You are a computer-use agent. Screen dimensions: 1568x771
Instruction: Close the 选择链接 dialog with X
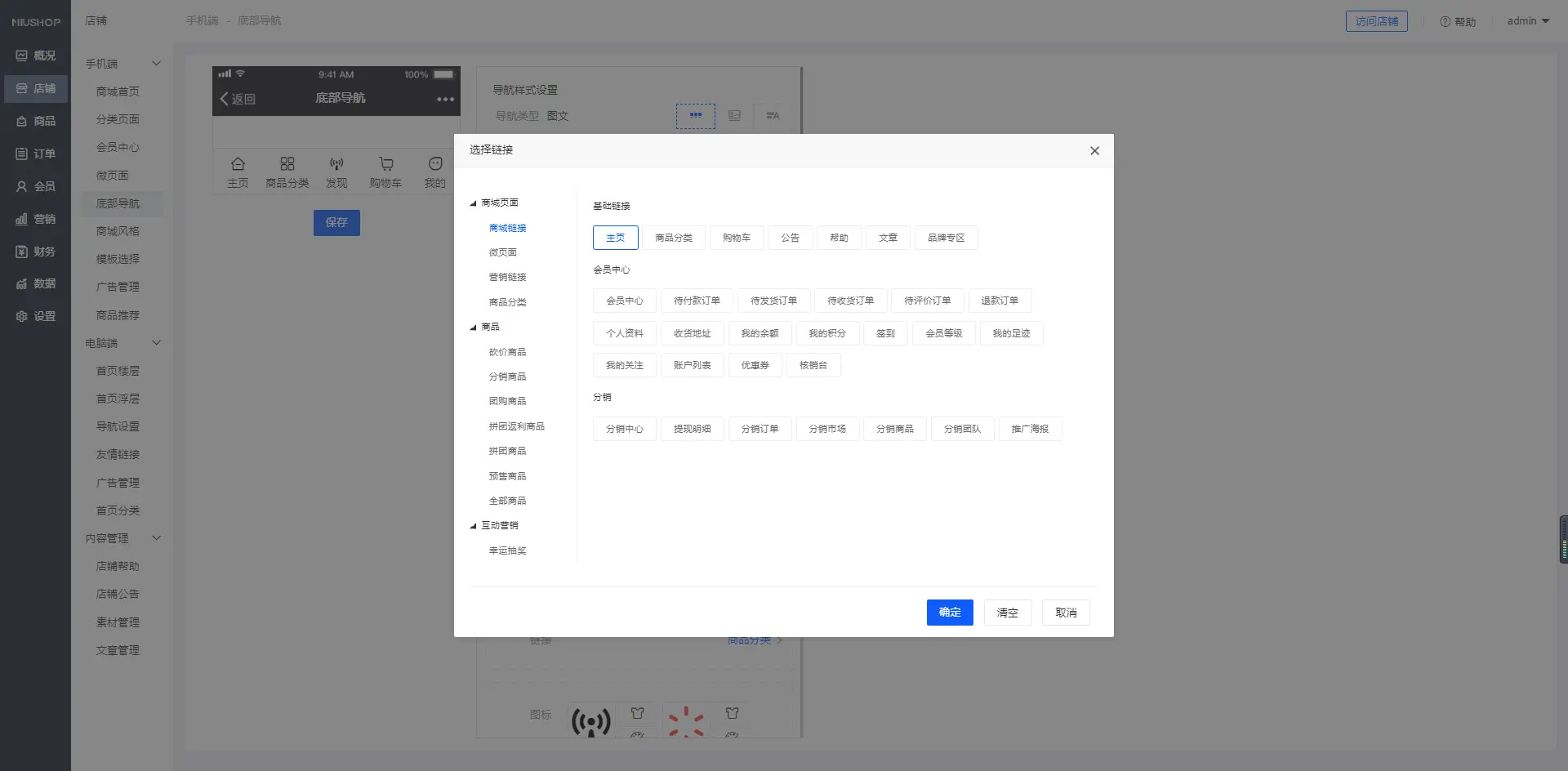(1094, 151)
